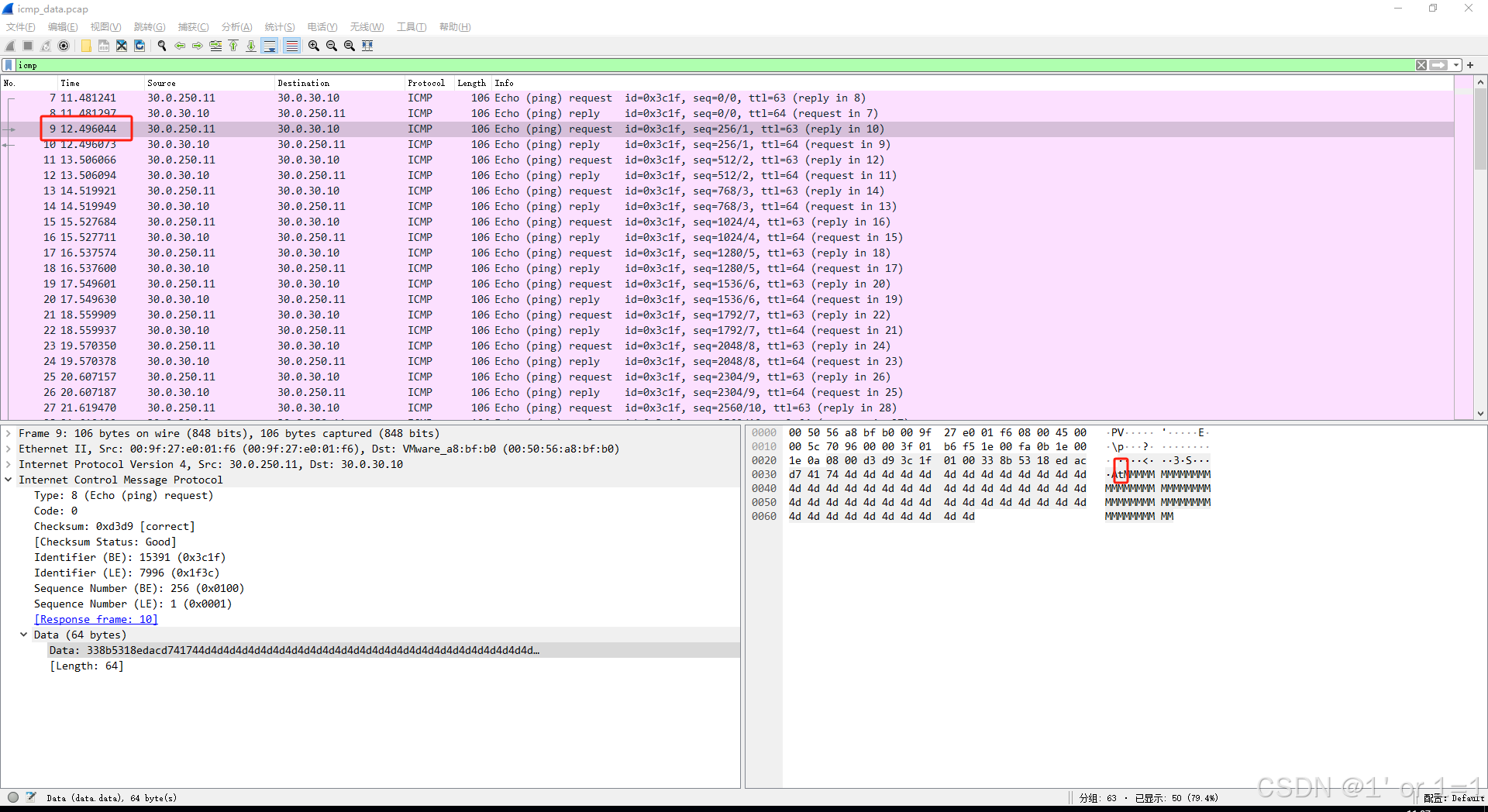
Task: Open the find packet magnifier tool
Action: [161, 46]
